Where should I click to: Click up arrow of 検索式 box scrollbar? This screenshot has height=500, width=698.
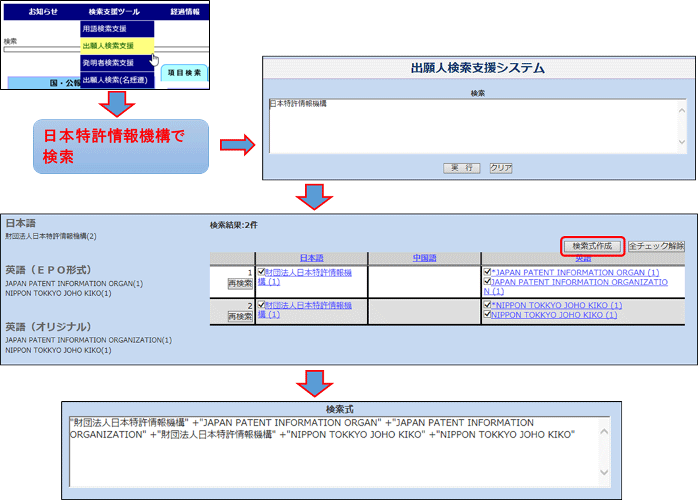point(604,431)
